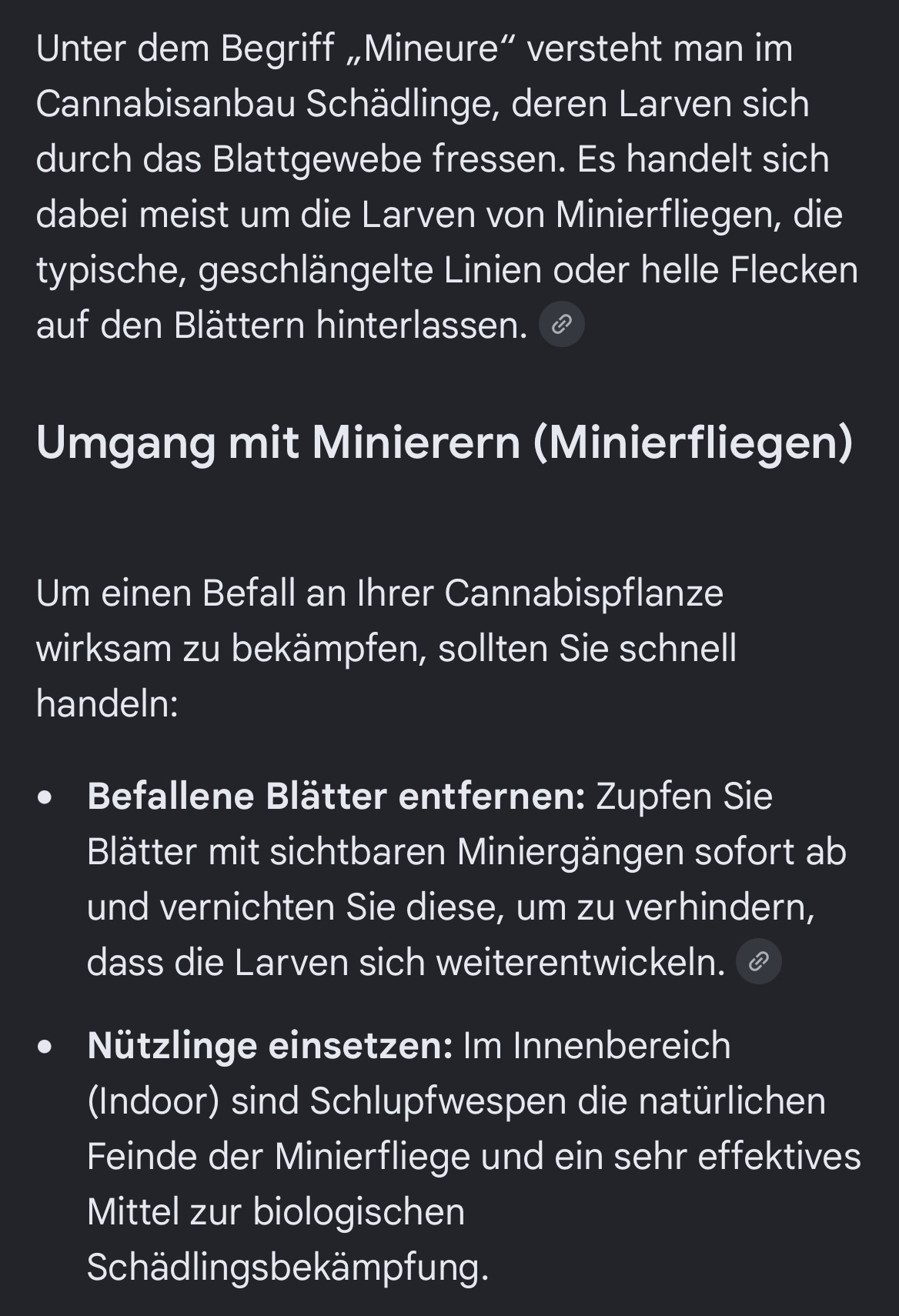
Task: Click the word "(Indoor)" in the second bullet
Action: [154, 1101]
